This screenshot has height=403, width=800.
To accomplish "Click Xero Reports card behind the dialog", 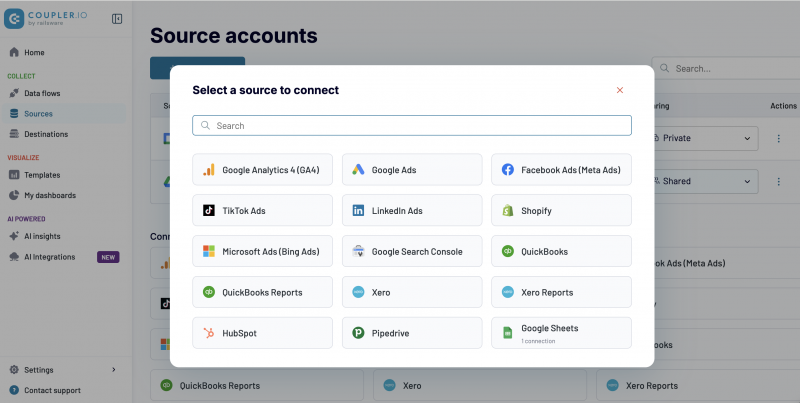I will click(x=698, y=386).
